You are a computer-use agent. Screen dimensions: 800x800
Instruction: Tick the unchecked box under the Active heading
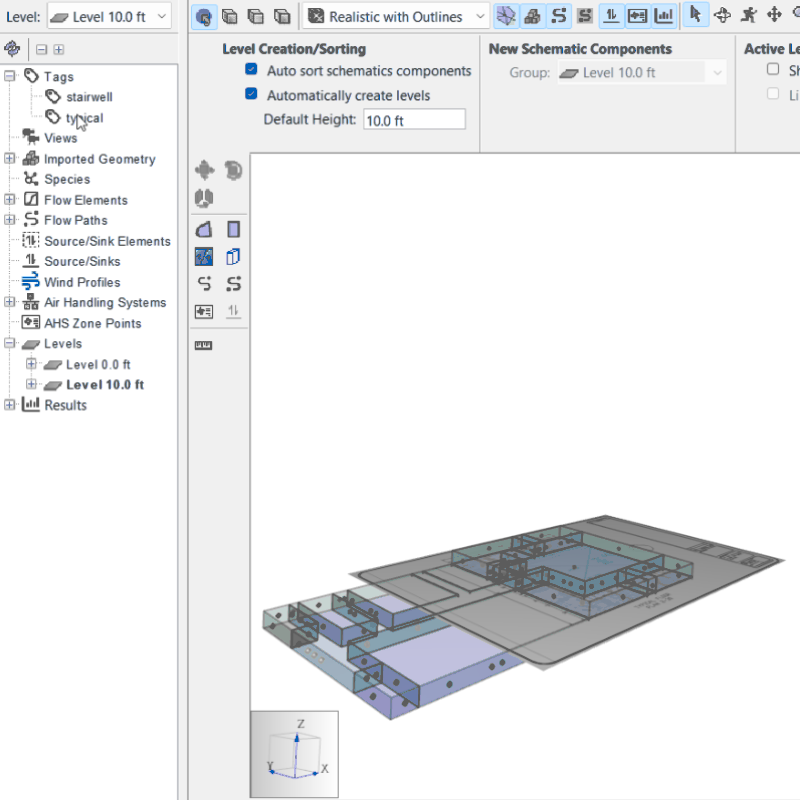click(x=773, y=69)
